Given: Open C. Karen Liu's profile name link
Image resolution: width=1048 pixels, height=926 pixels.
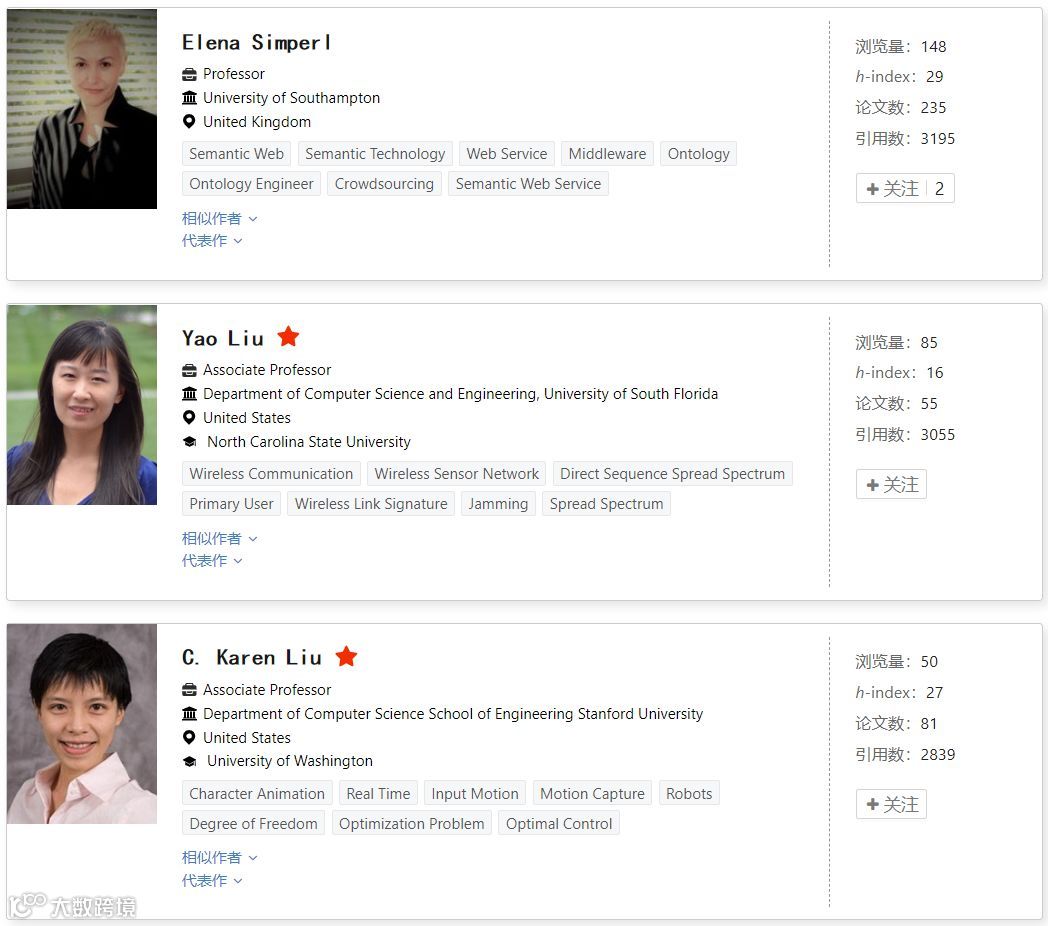Looking at the screenshot, I should click(251, 657).
